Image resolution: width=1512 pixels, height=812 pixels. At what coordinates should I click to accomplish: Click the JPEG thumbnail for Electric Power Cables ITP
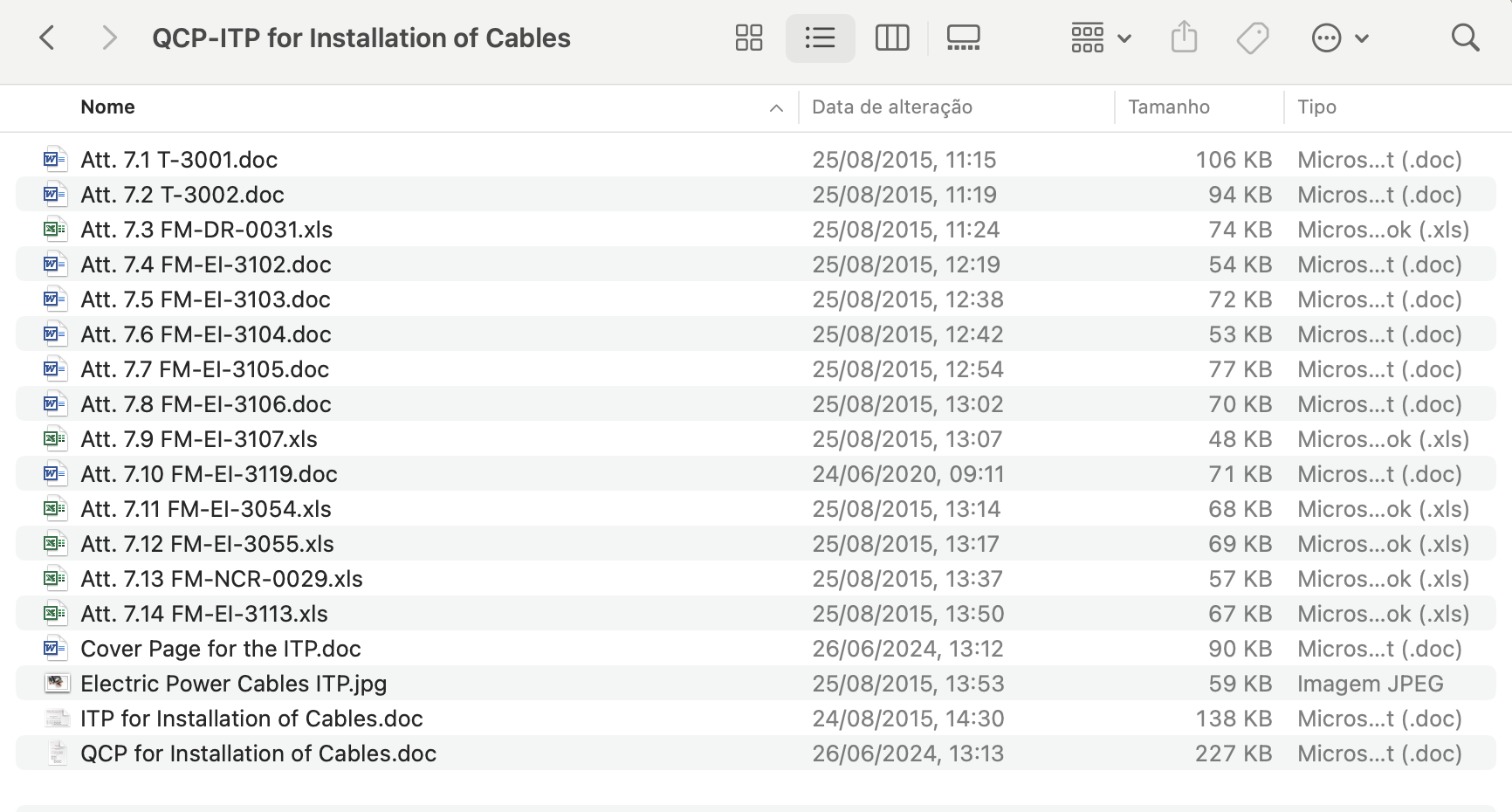55,683
